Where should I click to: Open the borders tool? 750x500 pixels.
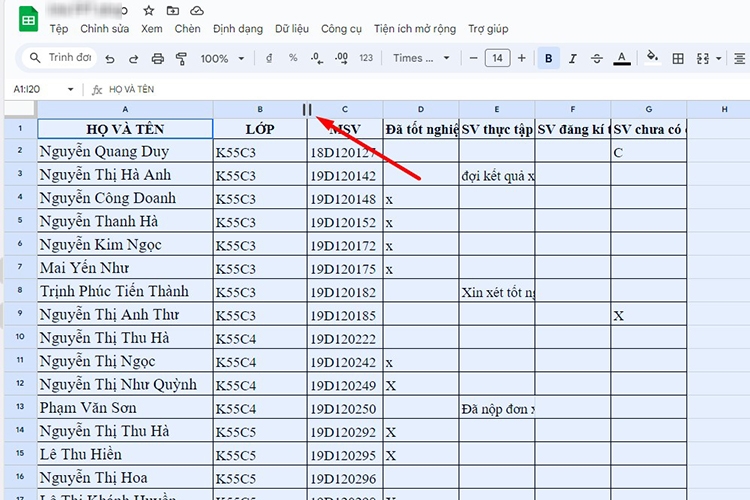pyautogui.click(x=678, y=58)
